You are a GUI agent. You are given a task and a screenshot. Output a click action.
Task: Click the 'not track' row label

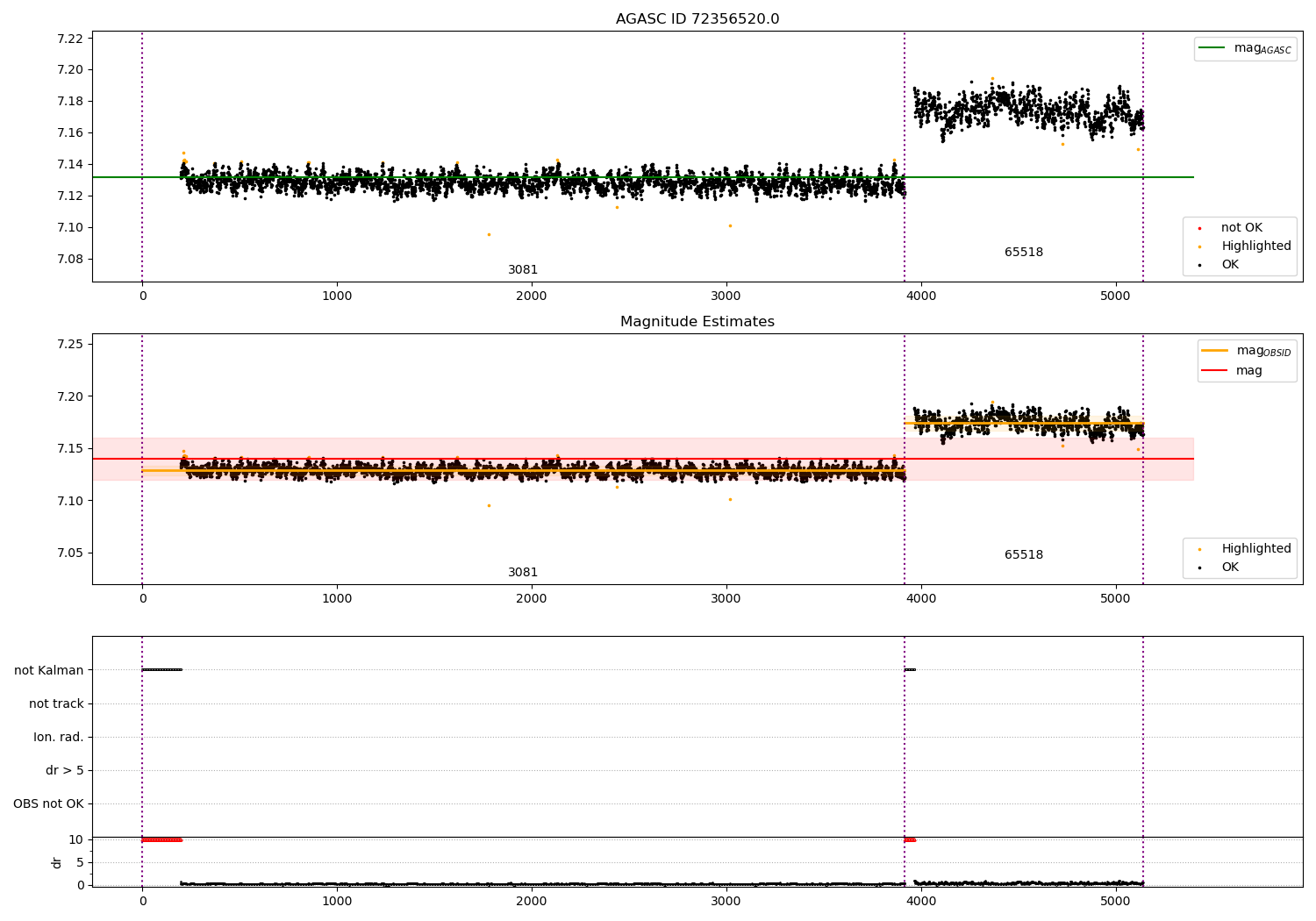56,704
